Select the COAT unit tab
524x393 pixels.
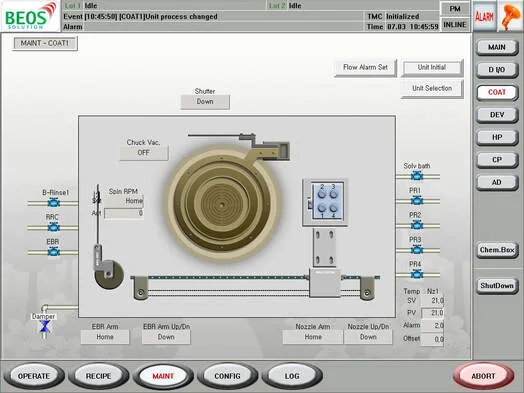tap(497, 92)
